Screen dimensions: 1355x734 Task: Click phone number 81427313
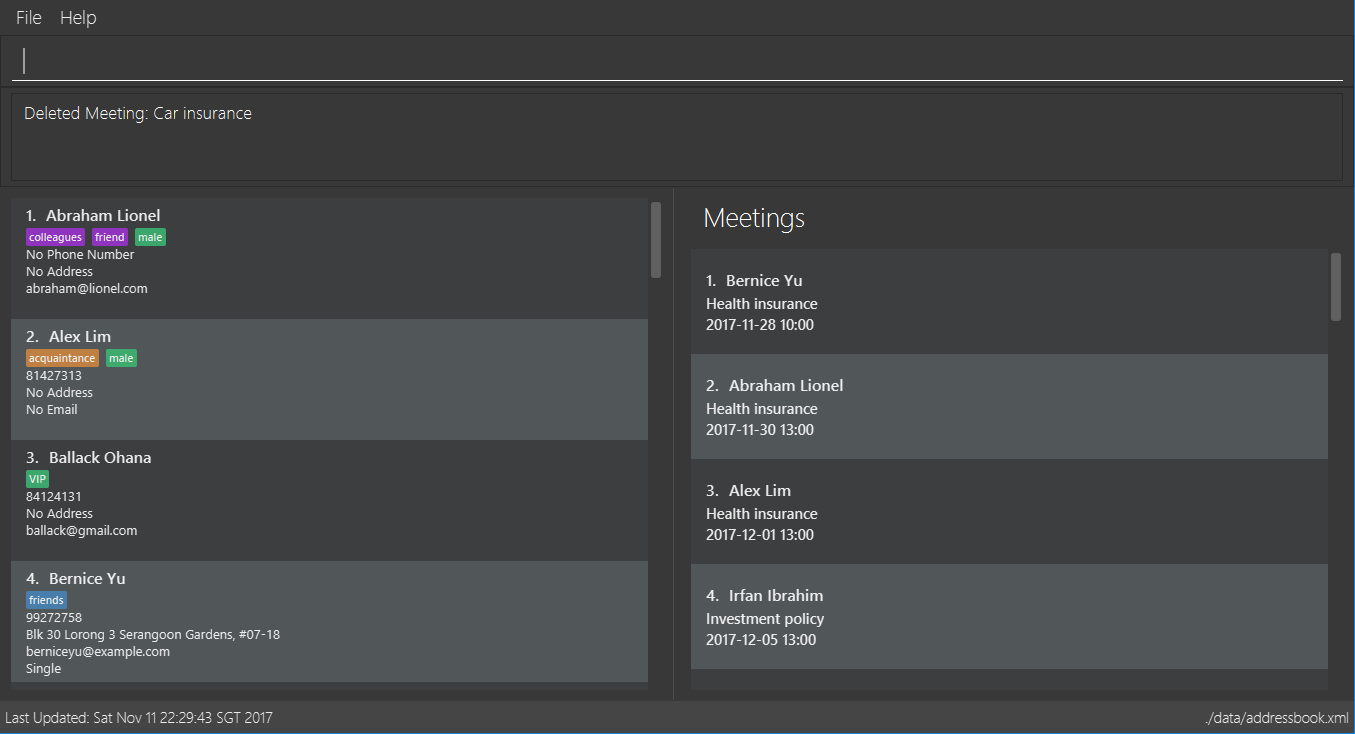click(x=54, y=376)
